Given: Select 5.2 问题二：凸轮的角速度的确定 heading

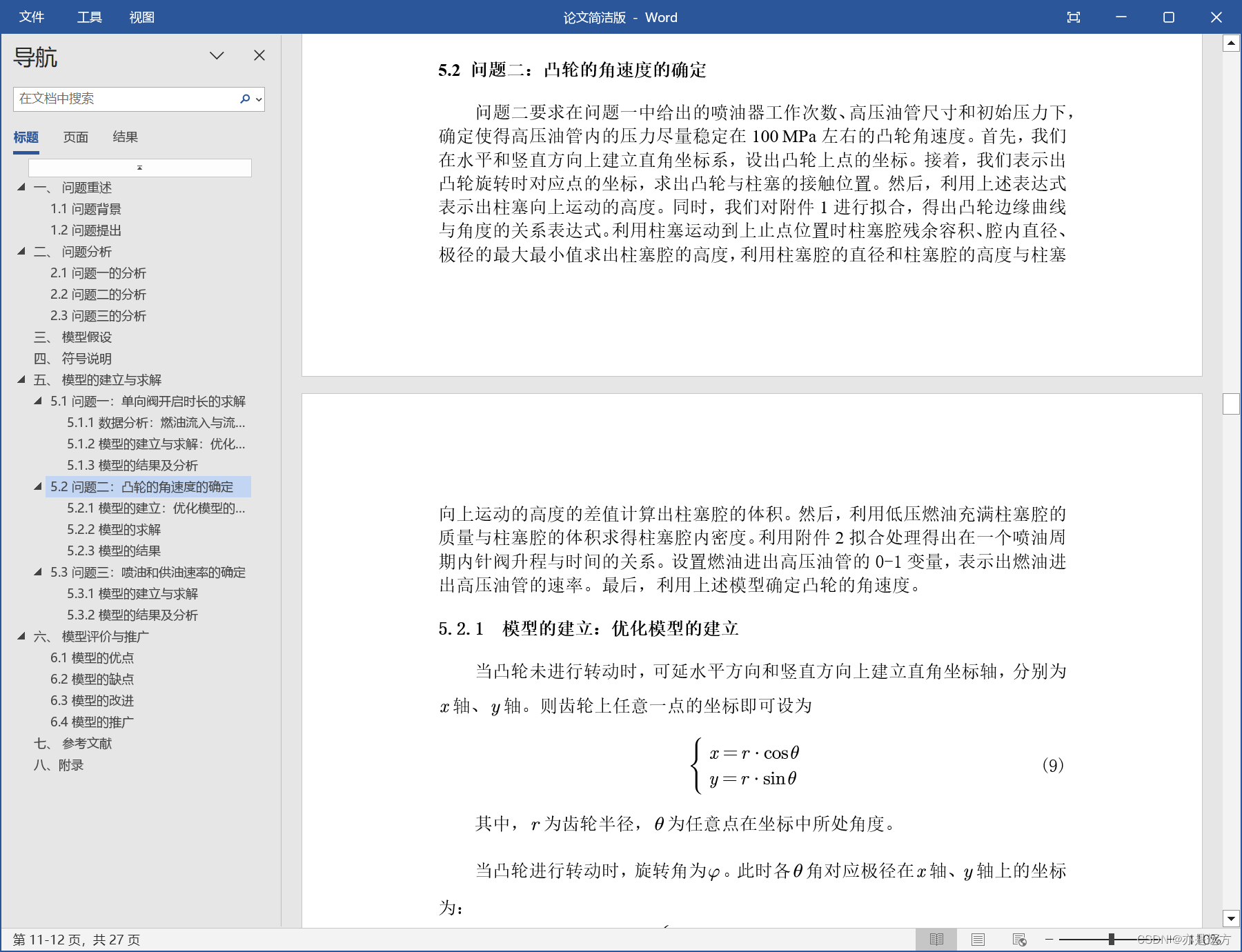Looking at the screenshot, I should [x=148, y=487].
